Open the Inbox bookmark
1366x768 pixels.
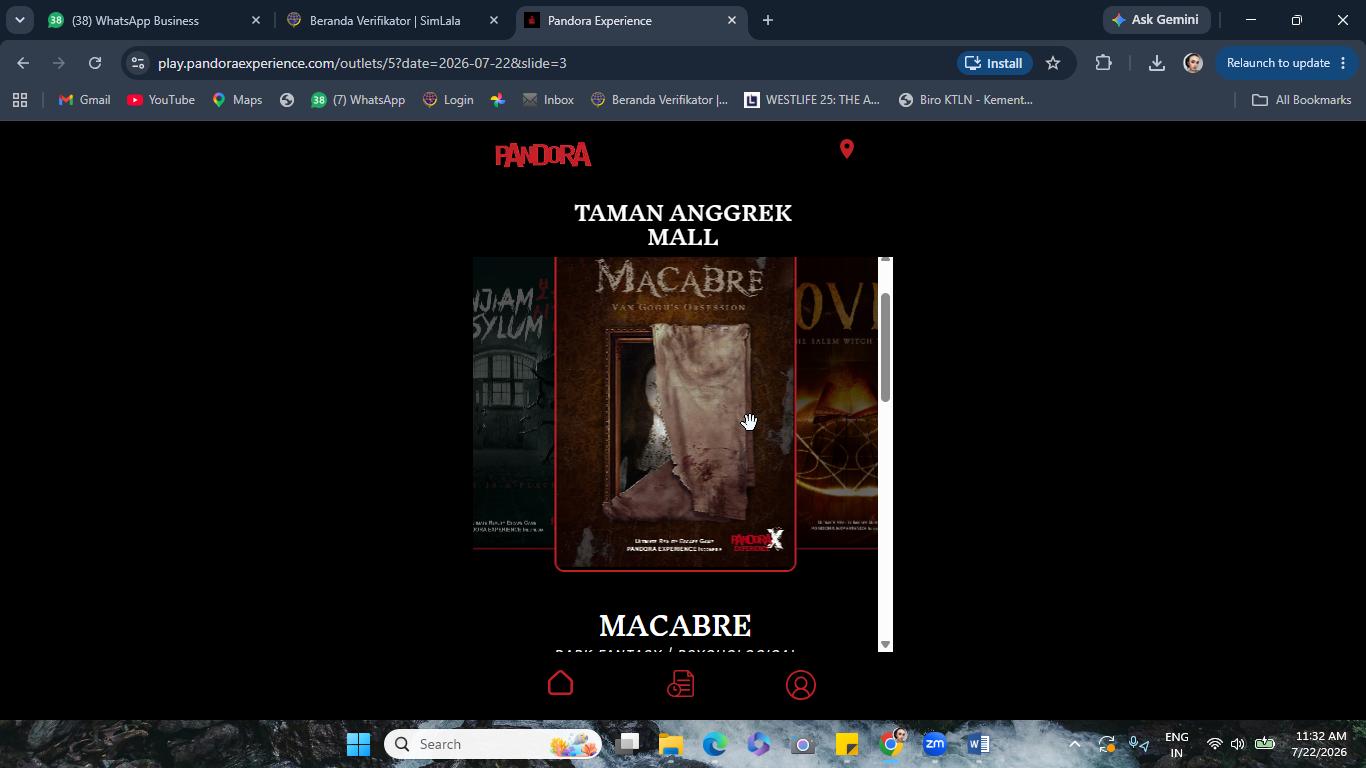(x=548, y=100)
